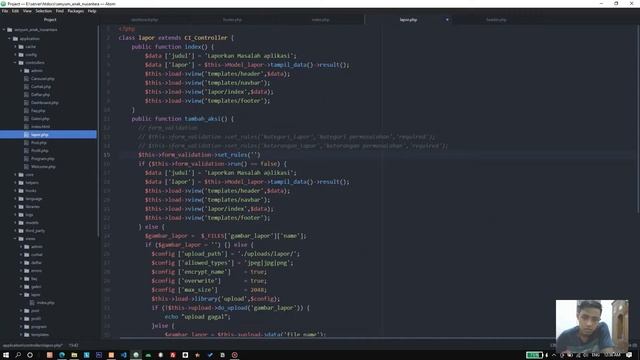Collapse the project root folder
Screen dimensions: 640x360
(x=4, y=30)
